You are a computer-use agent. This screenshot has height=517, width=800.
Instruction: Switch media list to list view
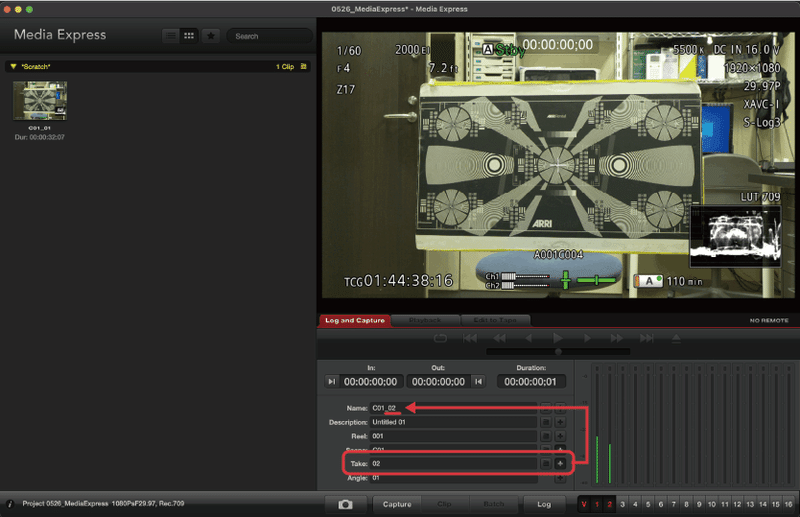tap(170, 36)
